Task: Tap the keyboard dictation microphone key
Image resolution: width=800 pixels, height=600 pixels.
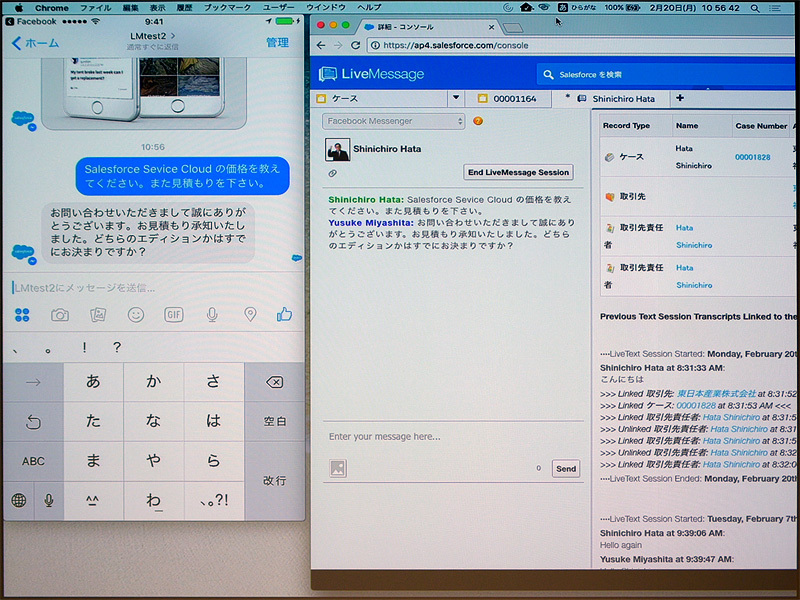Action: 49,500
